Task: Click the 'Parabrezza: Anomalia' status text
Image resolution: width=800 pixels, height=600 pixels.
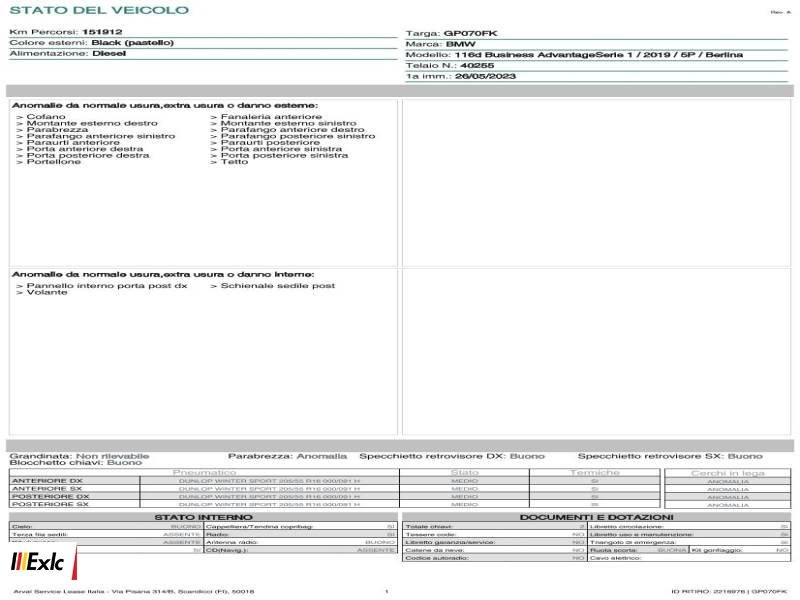Action: point(287,456)
